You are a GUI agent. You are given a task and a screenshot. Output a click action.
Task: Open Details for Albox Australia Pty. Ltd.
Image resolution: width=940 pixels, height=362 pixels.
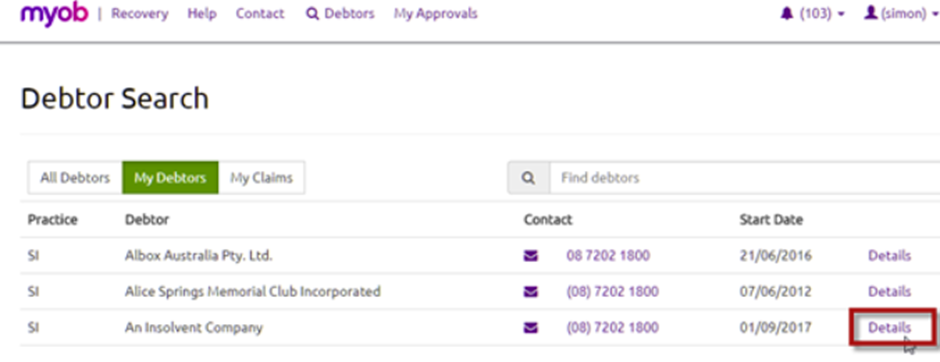point(890,256)
